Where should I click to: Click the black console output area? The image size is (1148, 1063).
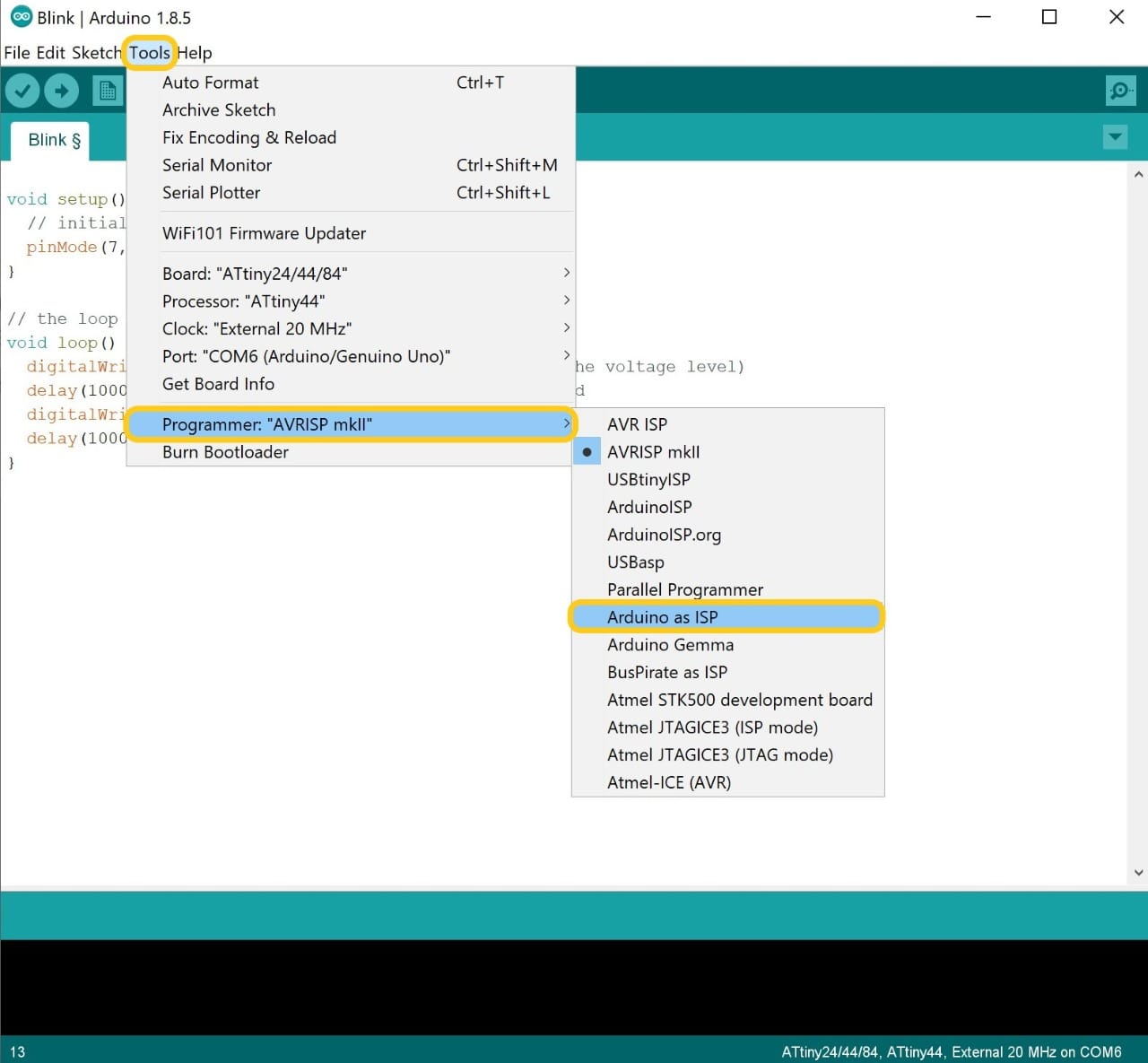click(574, 988)
